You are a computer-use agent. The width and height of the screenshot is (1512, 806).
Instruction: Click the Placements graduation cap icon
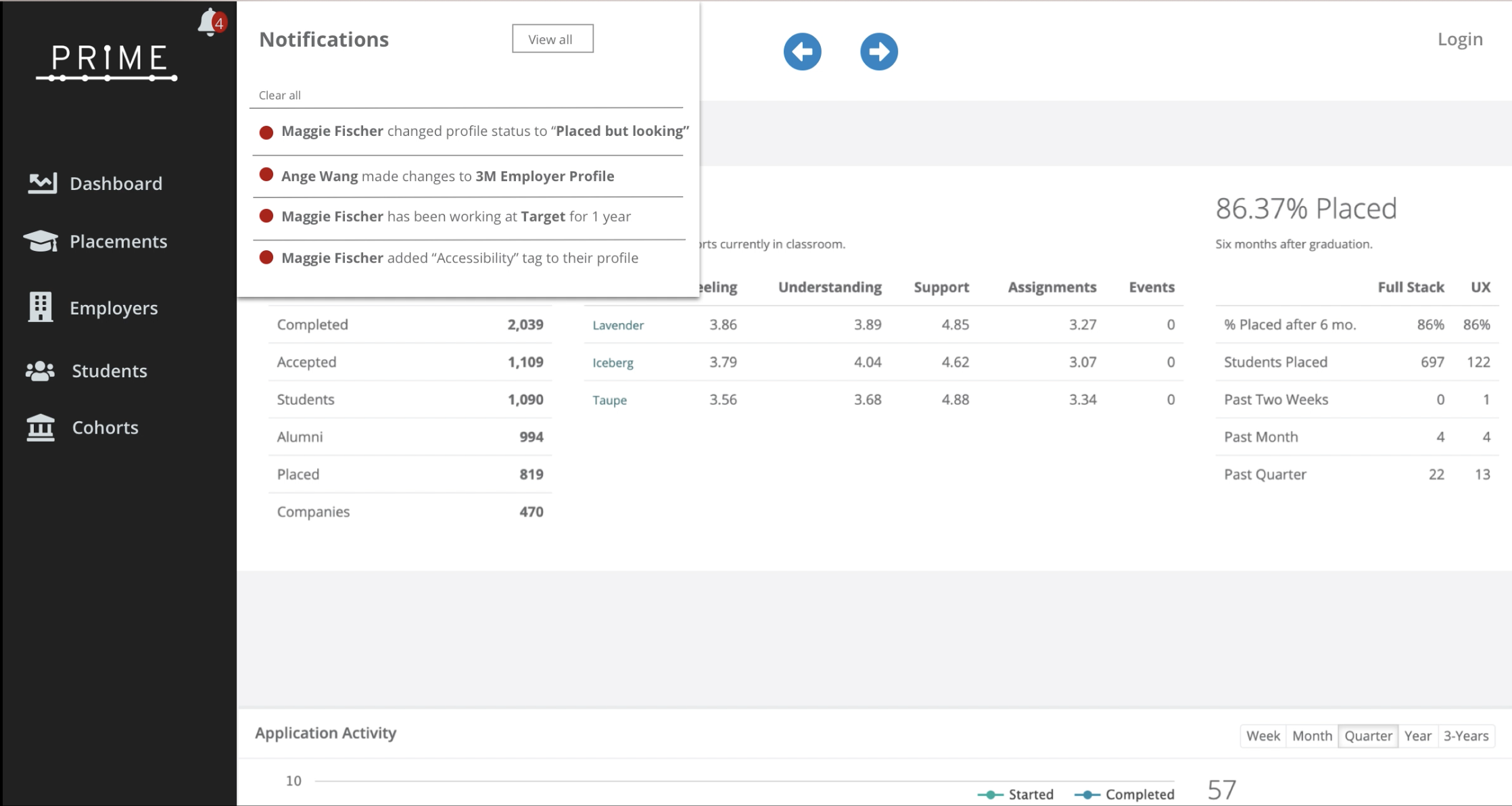pyautogui.click(x=41, y=241)
